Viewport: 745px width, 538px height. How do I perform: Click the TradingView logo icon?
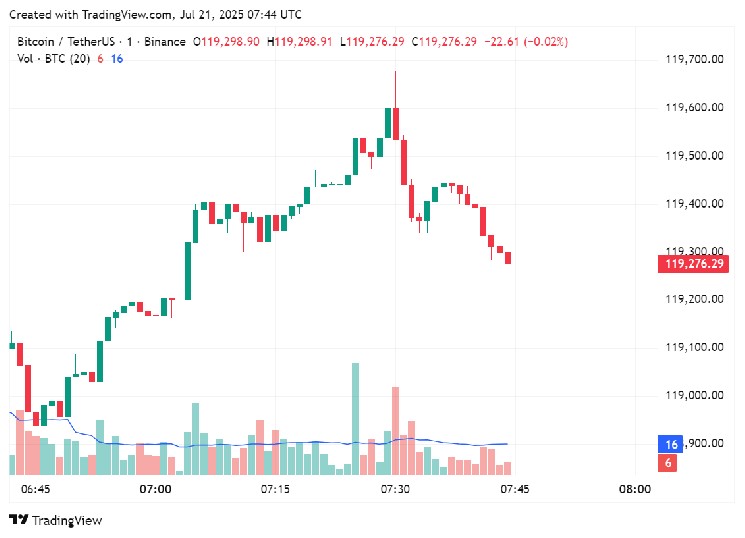coord(17,520)
